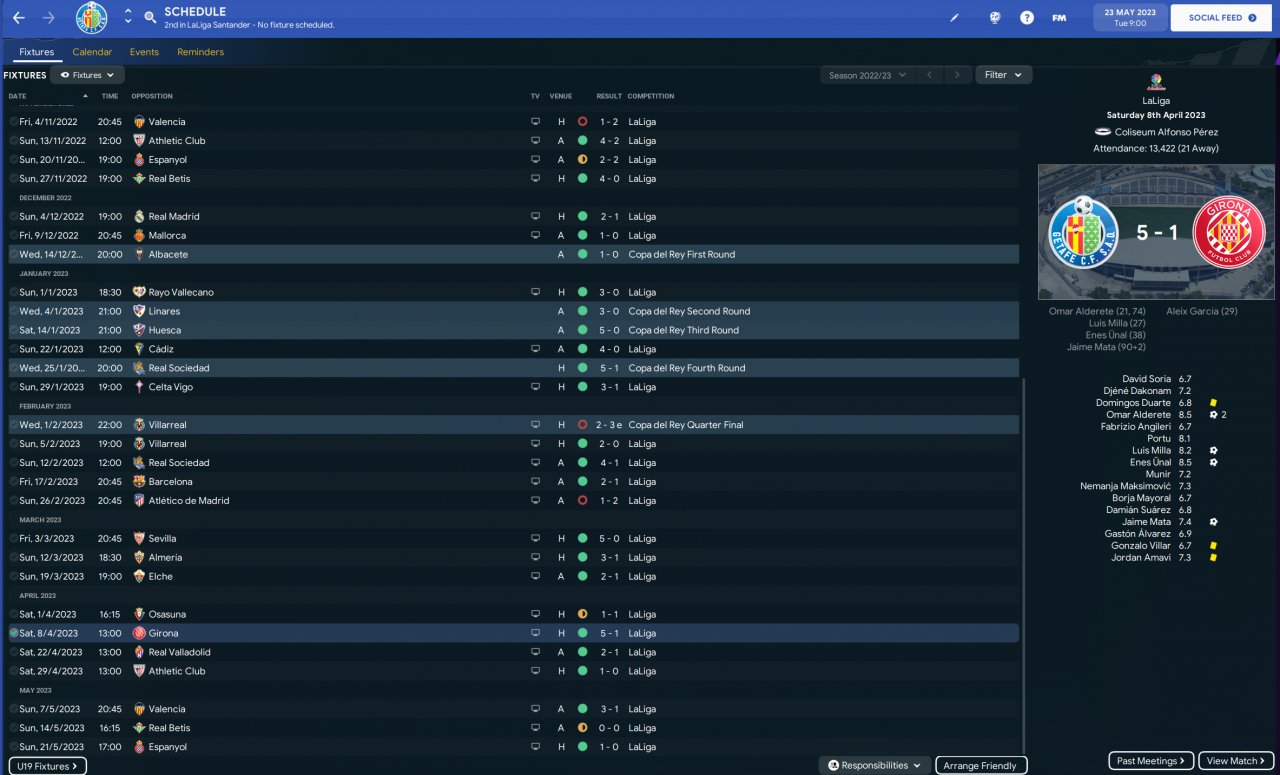Go to previous season with left chevron

point(929,75)
